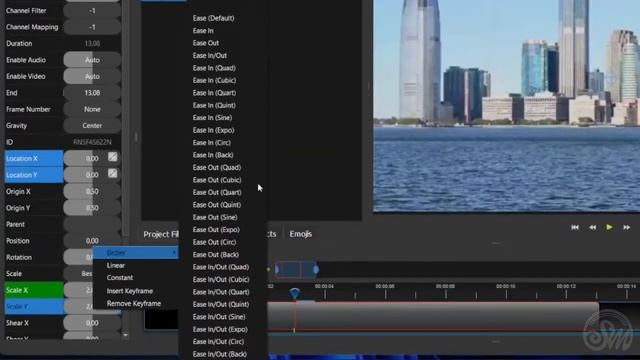Select Ease In (Sine) preset
640x360 pixels.
click(x=212, y=118)
